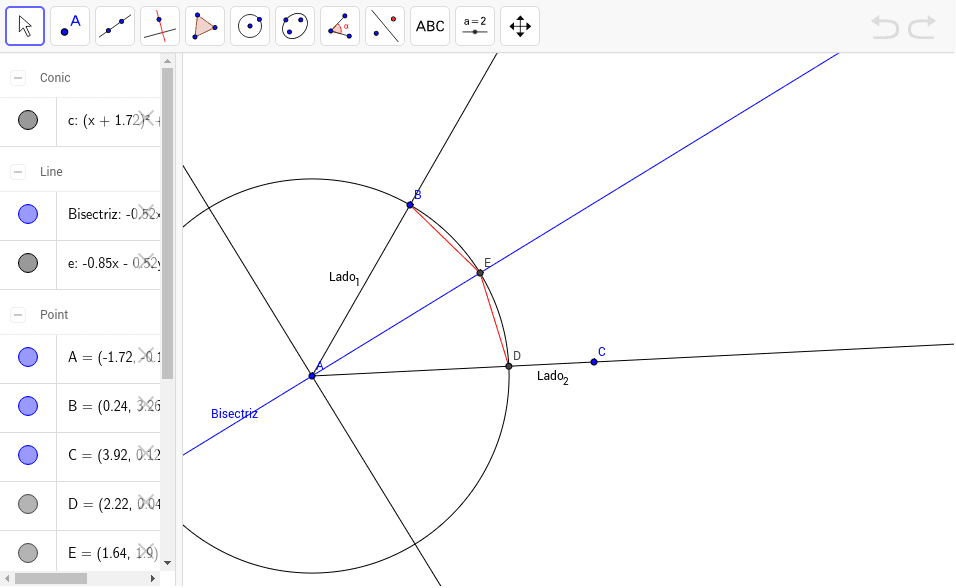Select the Reflect about Line tool

[385, 26]
